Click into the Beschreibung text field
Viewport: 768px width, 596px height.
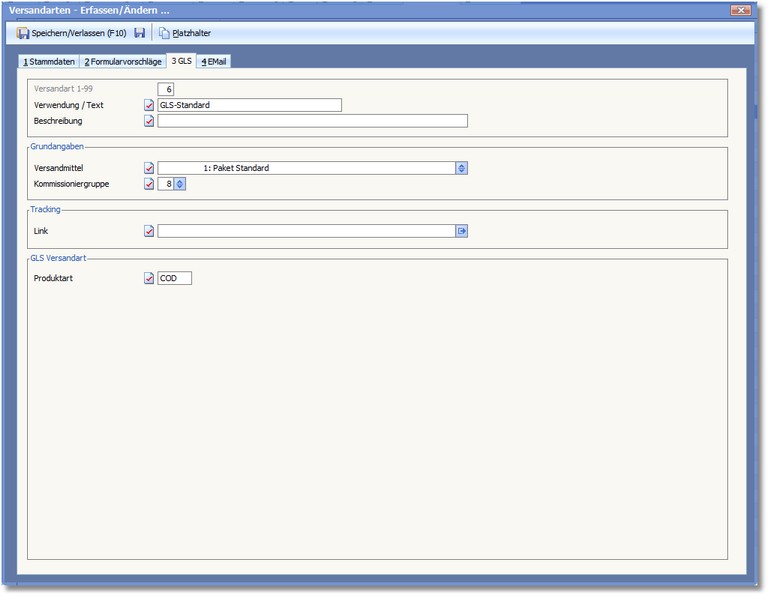coord(312,121)
